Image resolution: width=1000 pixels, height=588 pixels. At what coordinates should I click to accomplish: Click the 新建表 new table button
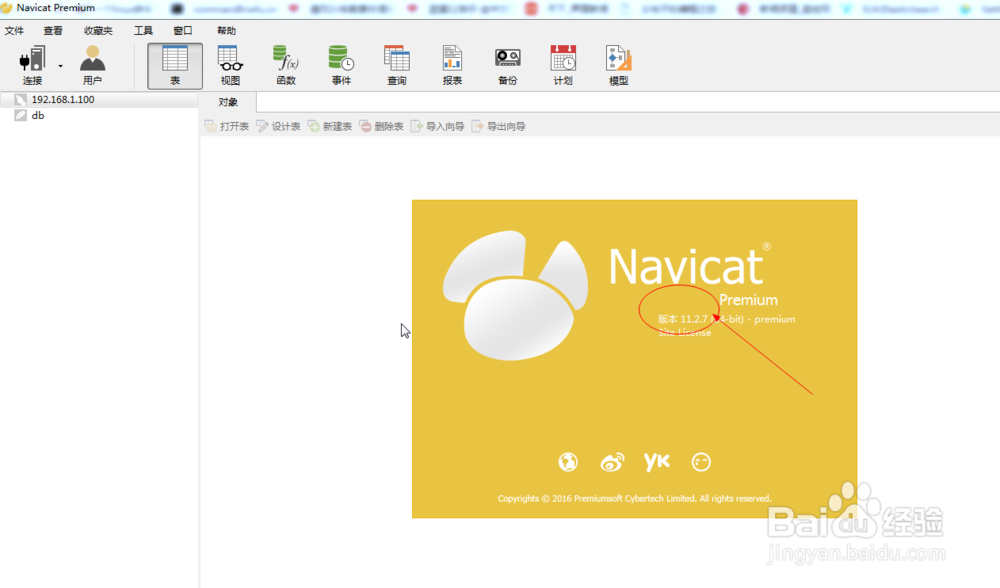click(x=330, y=126)
